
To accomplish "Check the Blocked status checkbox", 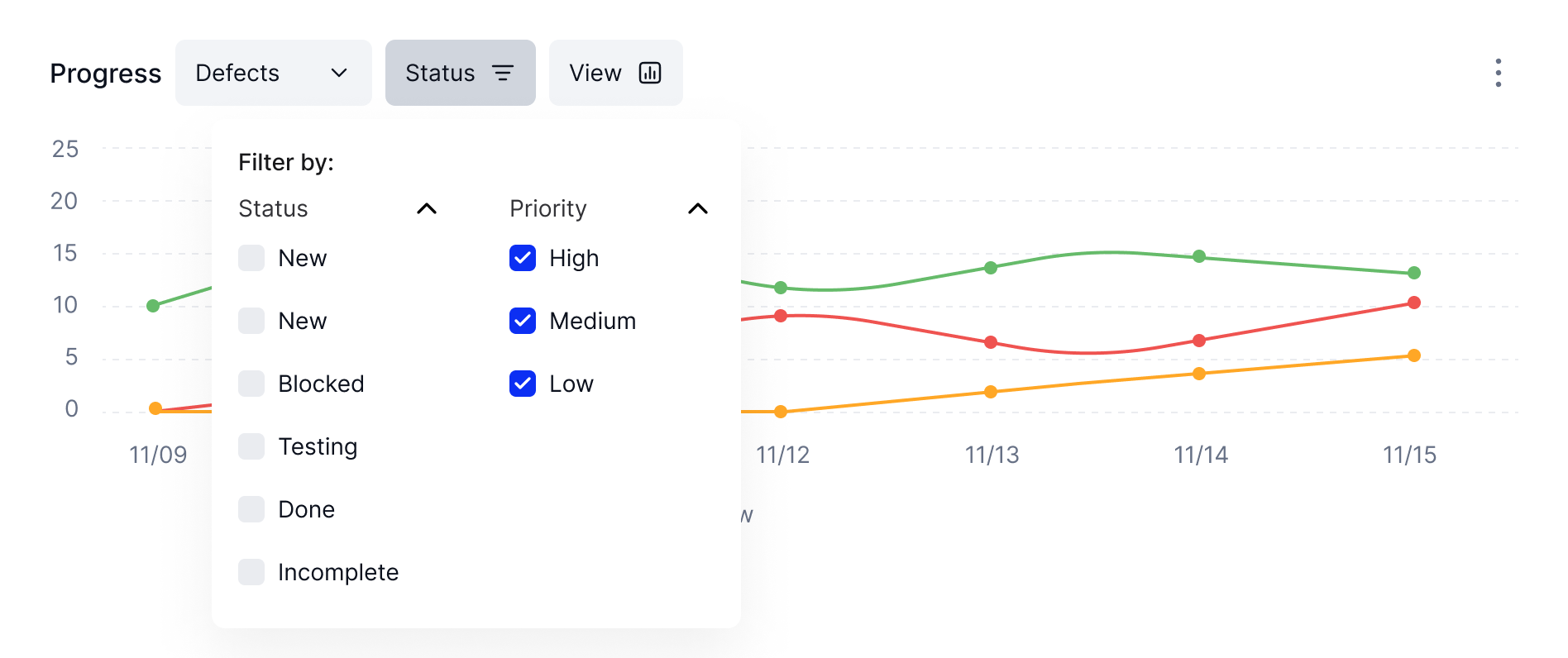I will pyautogui.click(x=251, y=384).
